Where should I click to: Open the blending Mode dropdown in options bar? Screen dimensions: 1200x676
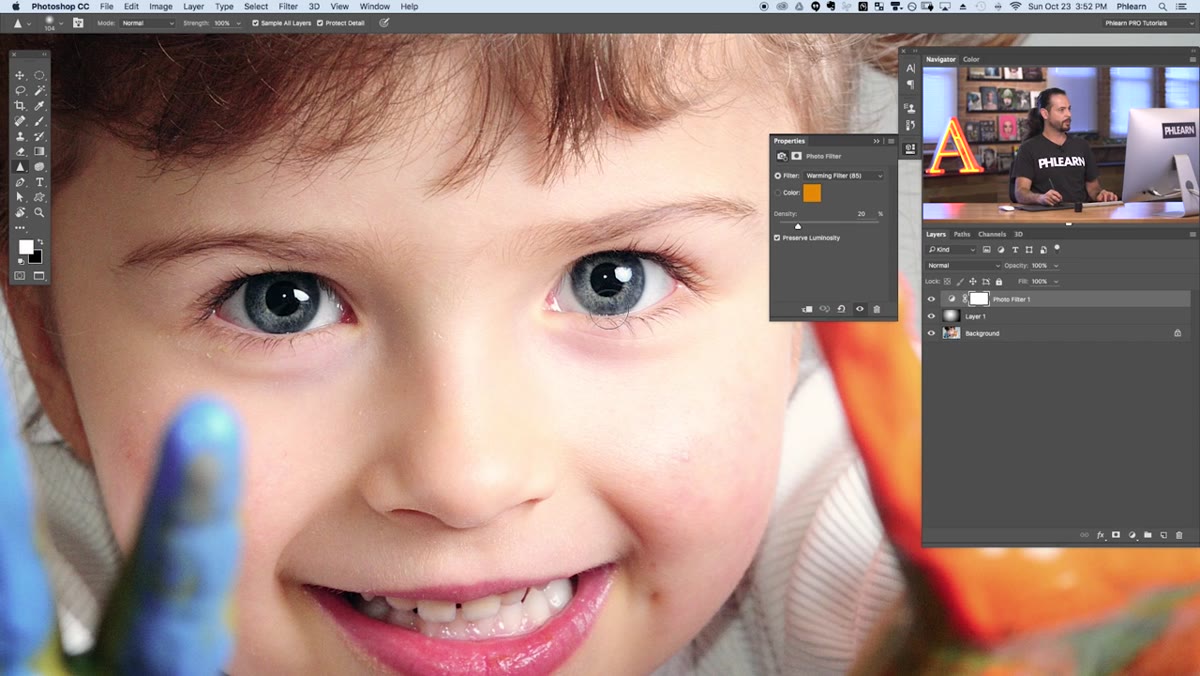pyautogui.click(x=147, y=23)
